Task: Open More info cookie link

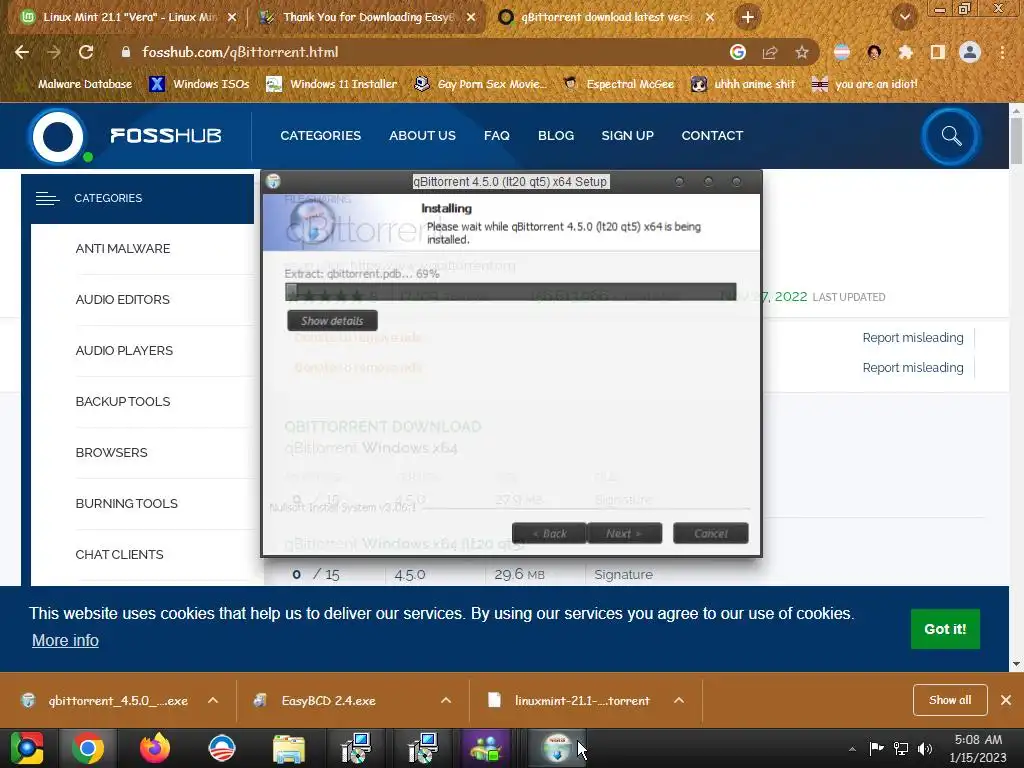Action: pos(65,641)
